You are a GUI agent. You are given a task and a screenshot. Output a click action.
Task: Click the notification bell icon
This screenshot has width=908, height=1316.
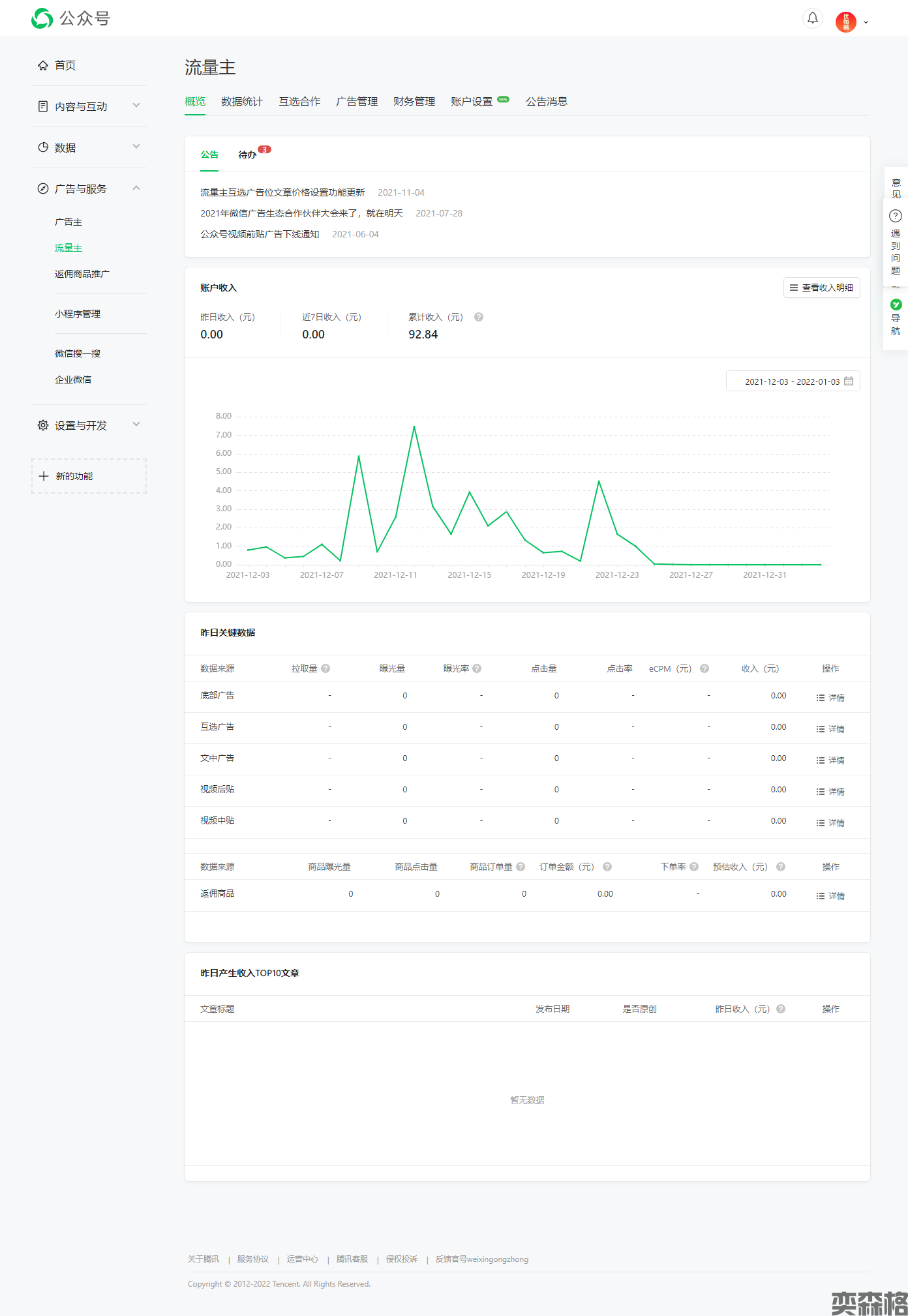coord(812,18)
